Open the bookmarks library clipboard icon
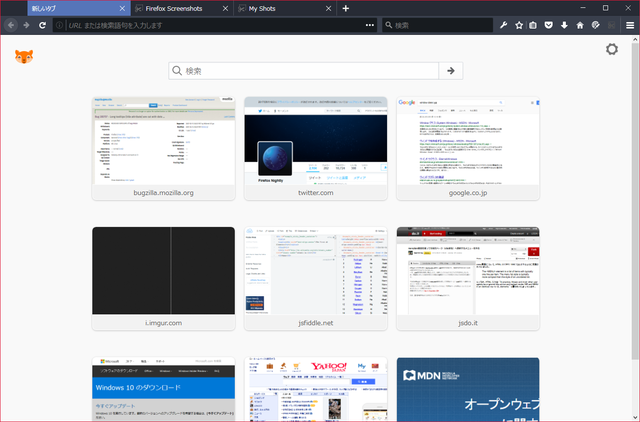640x422 pixels. coord(533,25)
